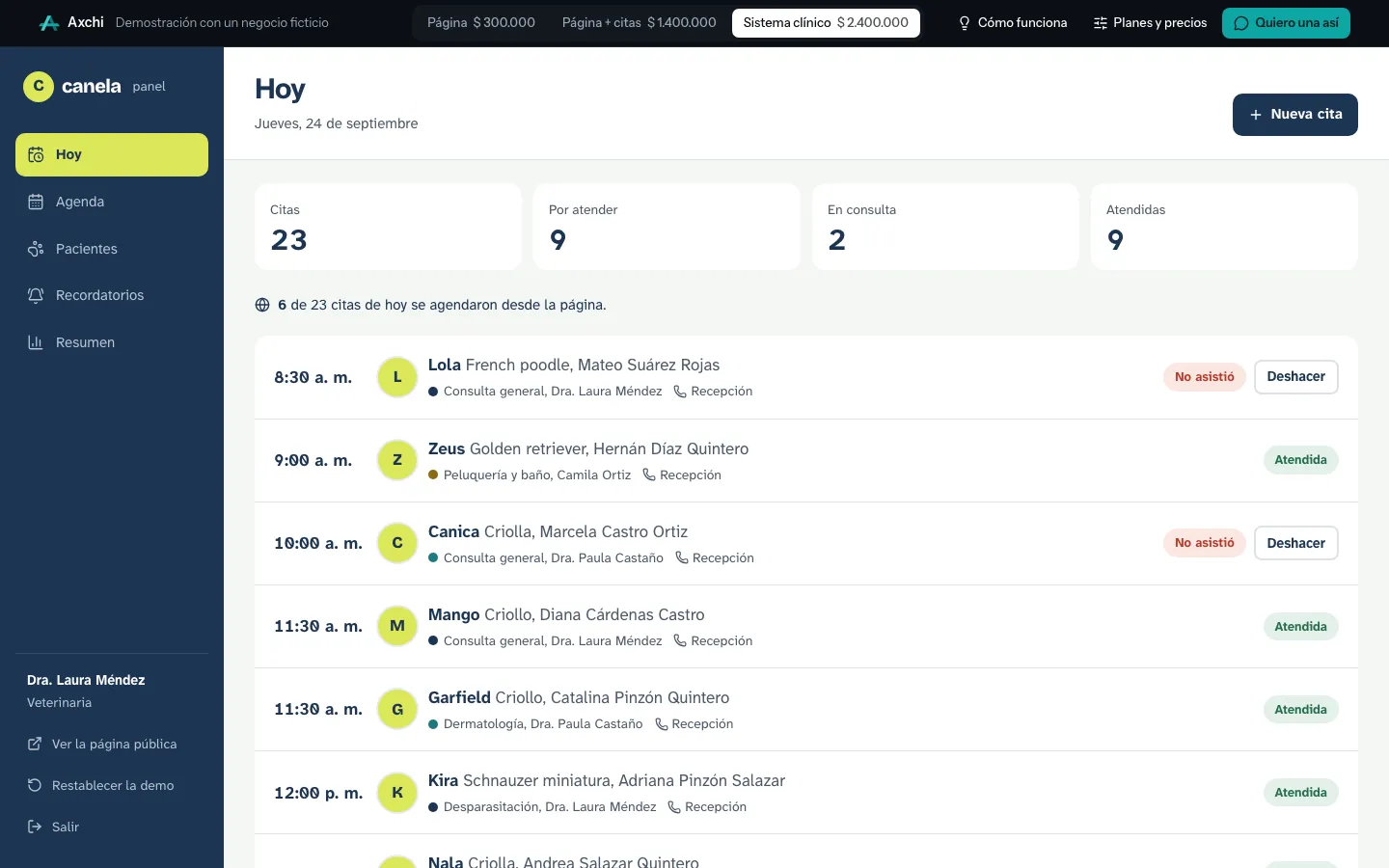The height and width of the screenshot is (868, 1389).
Task: Click the Citas 23 summary card
Action: [388, 227]
